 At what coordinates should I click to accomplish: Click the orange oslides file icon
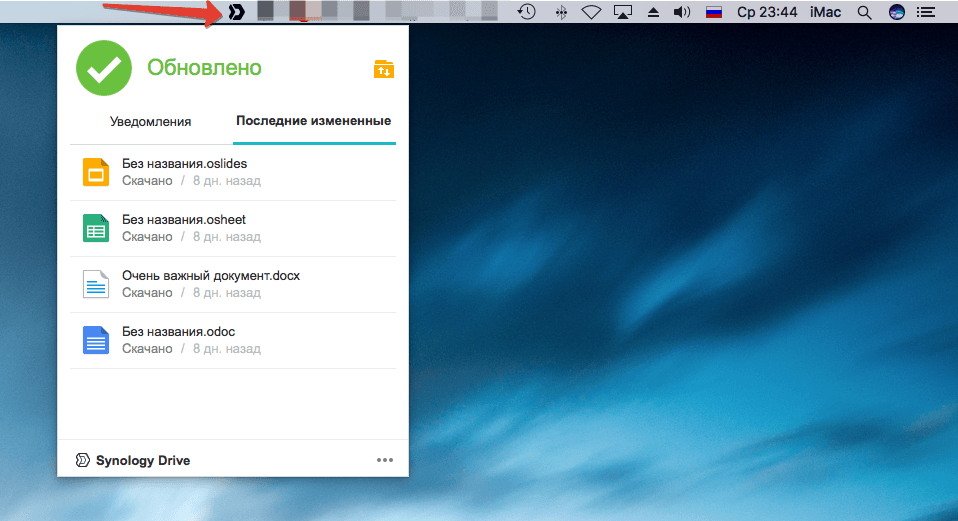96,172
